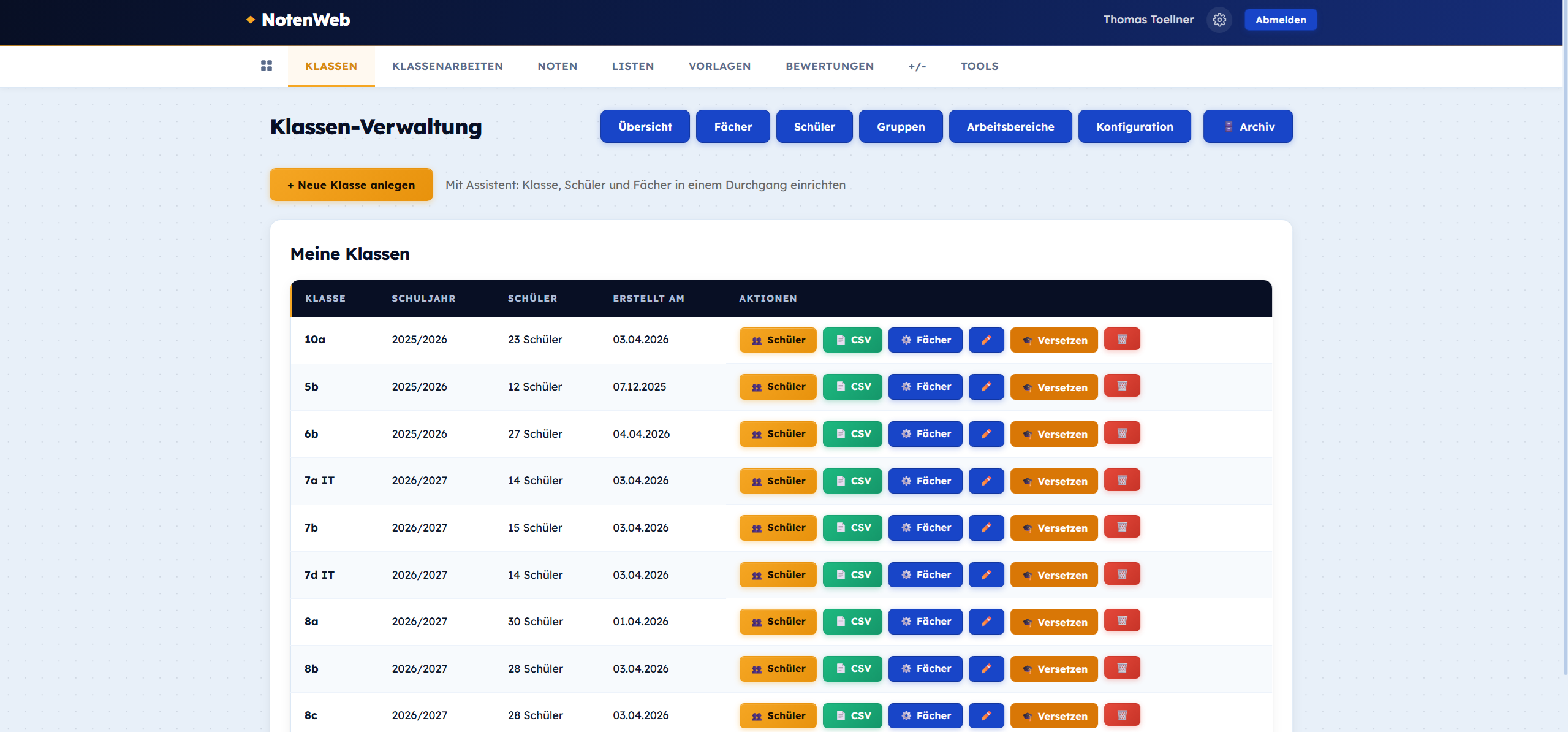This screenshot has height=732, width=1568.
Task: Click the grid dashboard icon in the navigation
Action: 267,66
